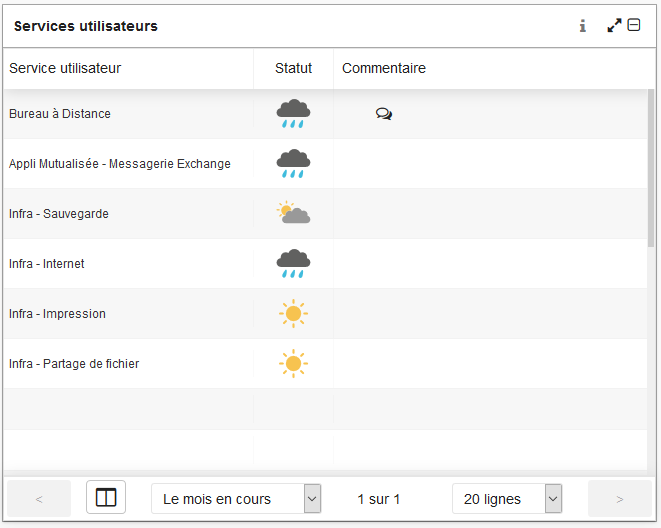This screenshot has width=661, height=528.
Task: Open the 'Le mois en cours' period dropdown
Action: (236, 499)
